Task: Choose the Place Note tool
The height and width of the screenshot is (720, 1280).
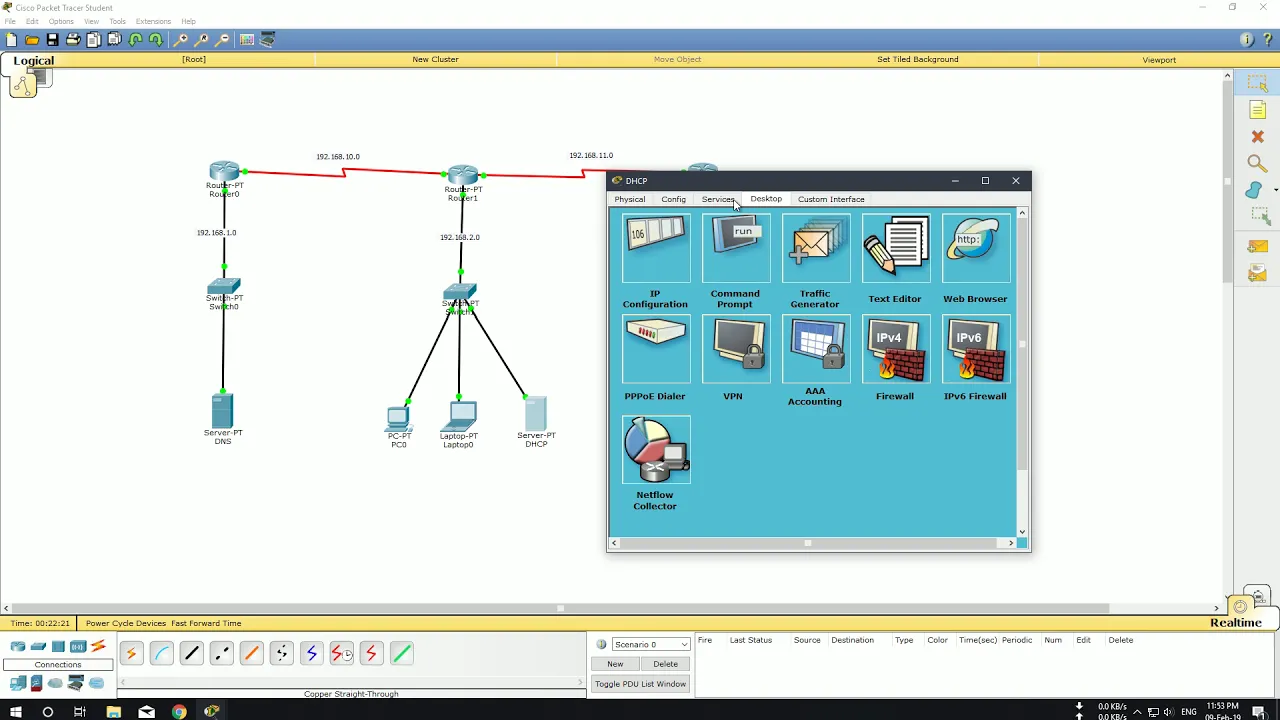Action: click(1258, 110)
